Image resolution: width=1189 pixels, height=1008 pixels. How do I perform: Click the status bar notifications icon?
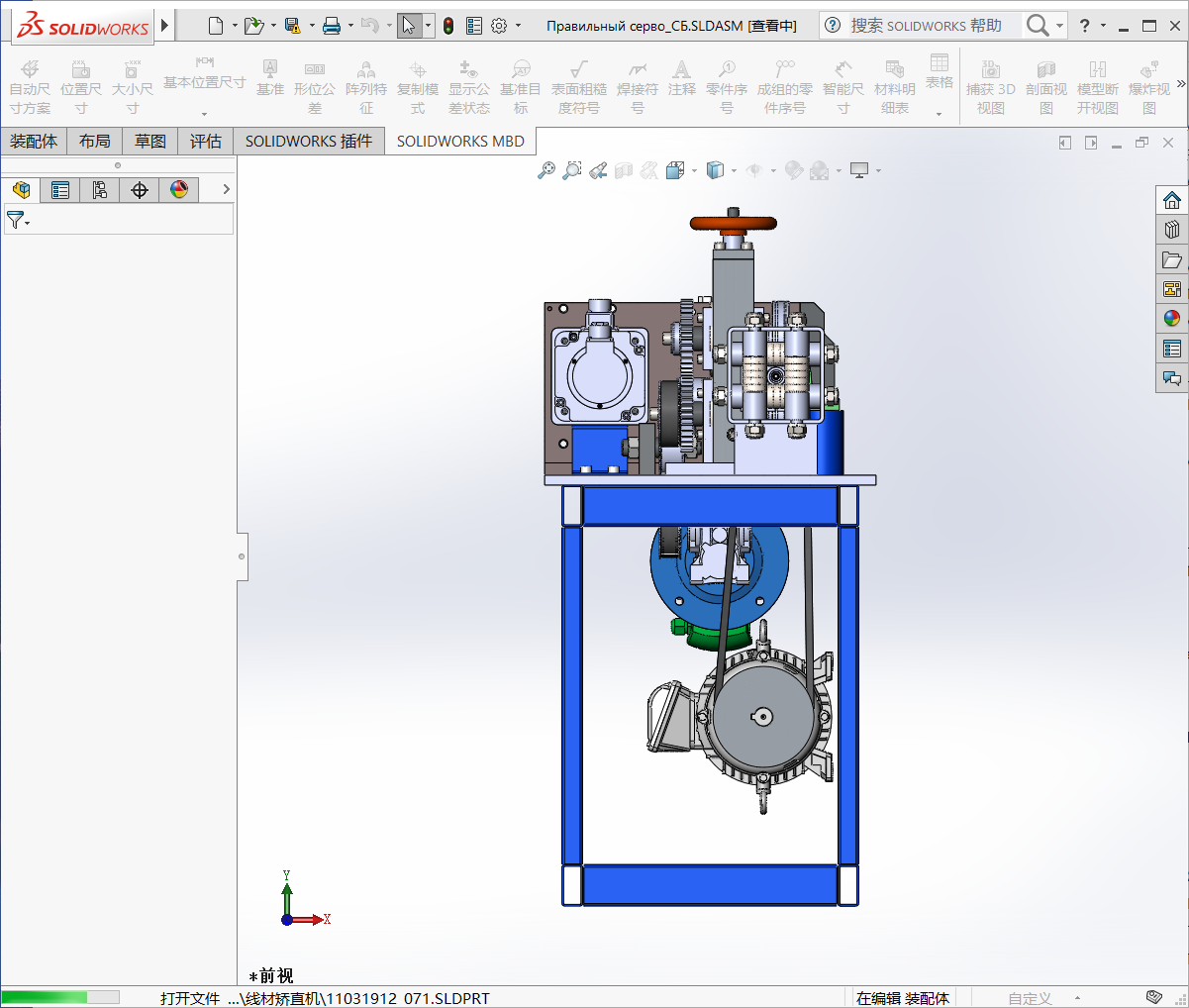pyautogui.click(x=1153, y=997)
